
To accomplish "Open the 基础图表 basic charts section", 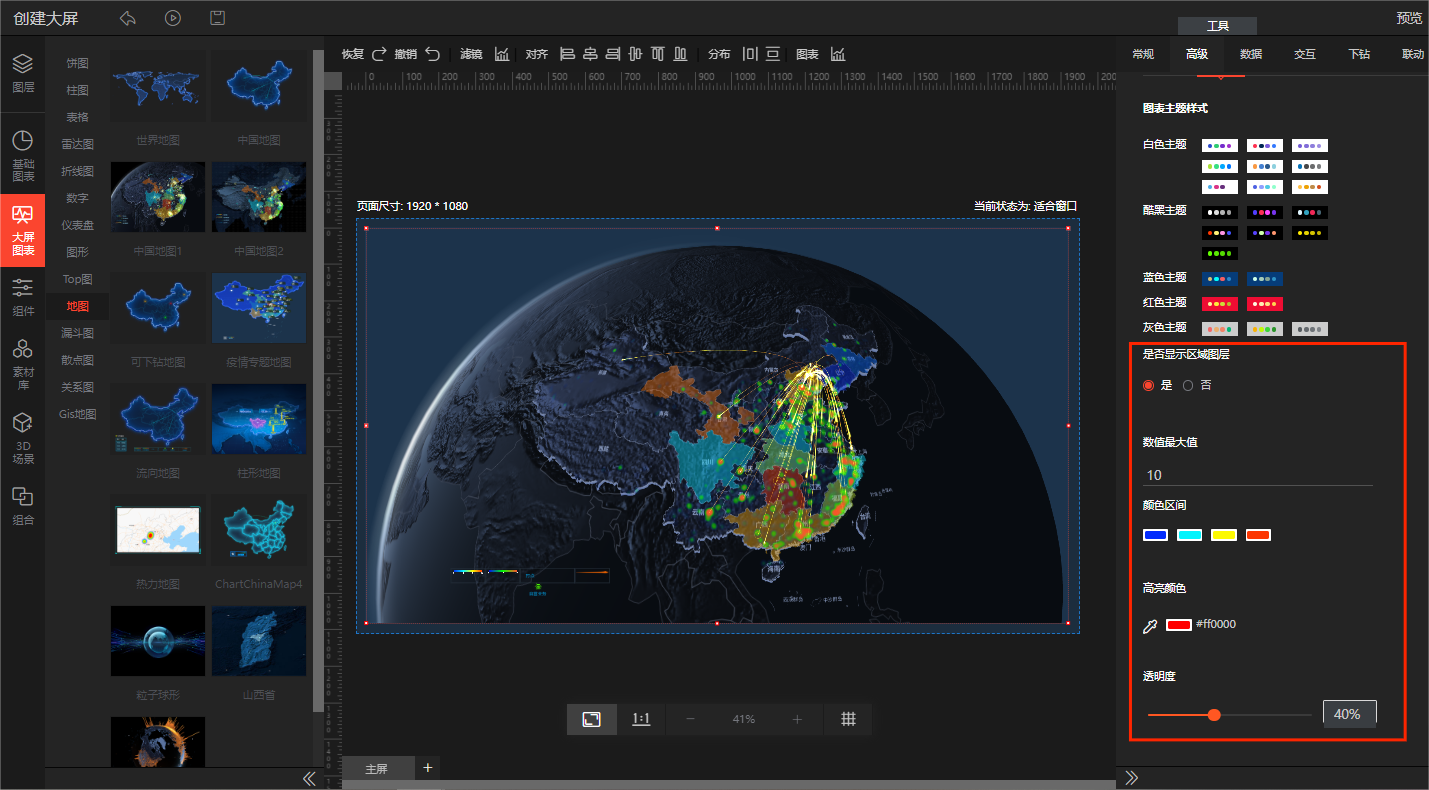I will pos(22,155).
